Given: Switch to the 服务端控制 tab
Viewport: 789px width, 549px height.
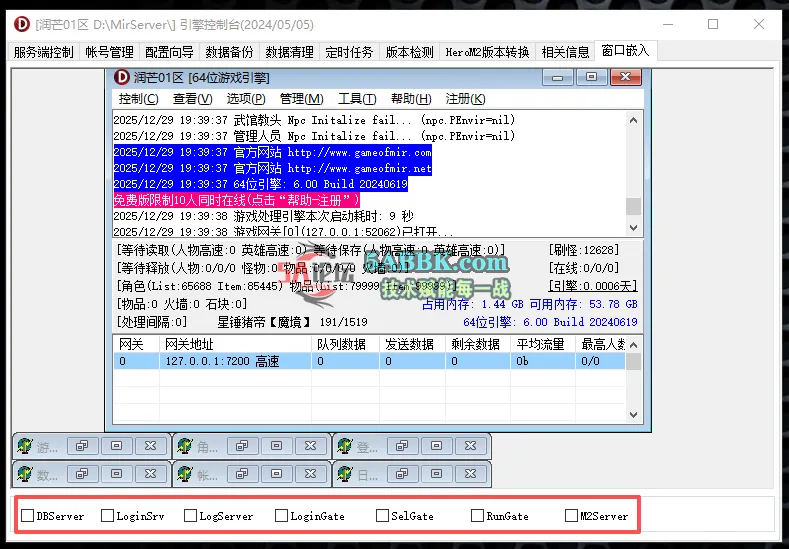Looking at the screenshot, I should [43, 52].
